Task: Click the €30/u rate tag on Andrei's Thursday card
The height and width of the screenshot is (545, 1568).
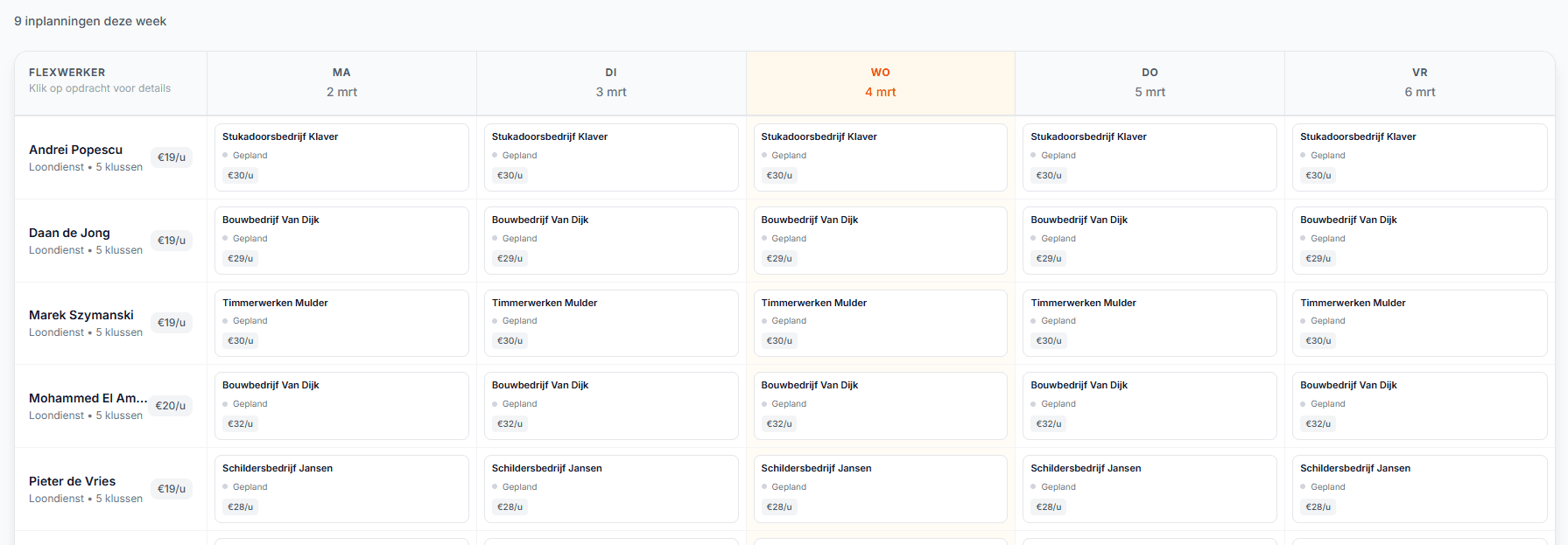Action: pyautogui.click(x=1049, y=176)
